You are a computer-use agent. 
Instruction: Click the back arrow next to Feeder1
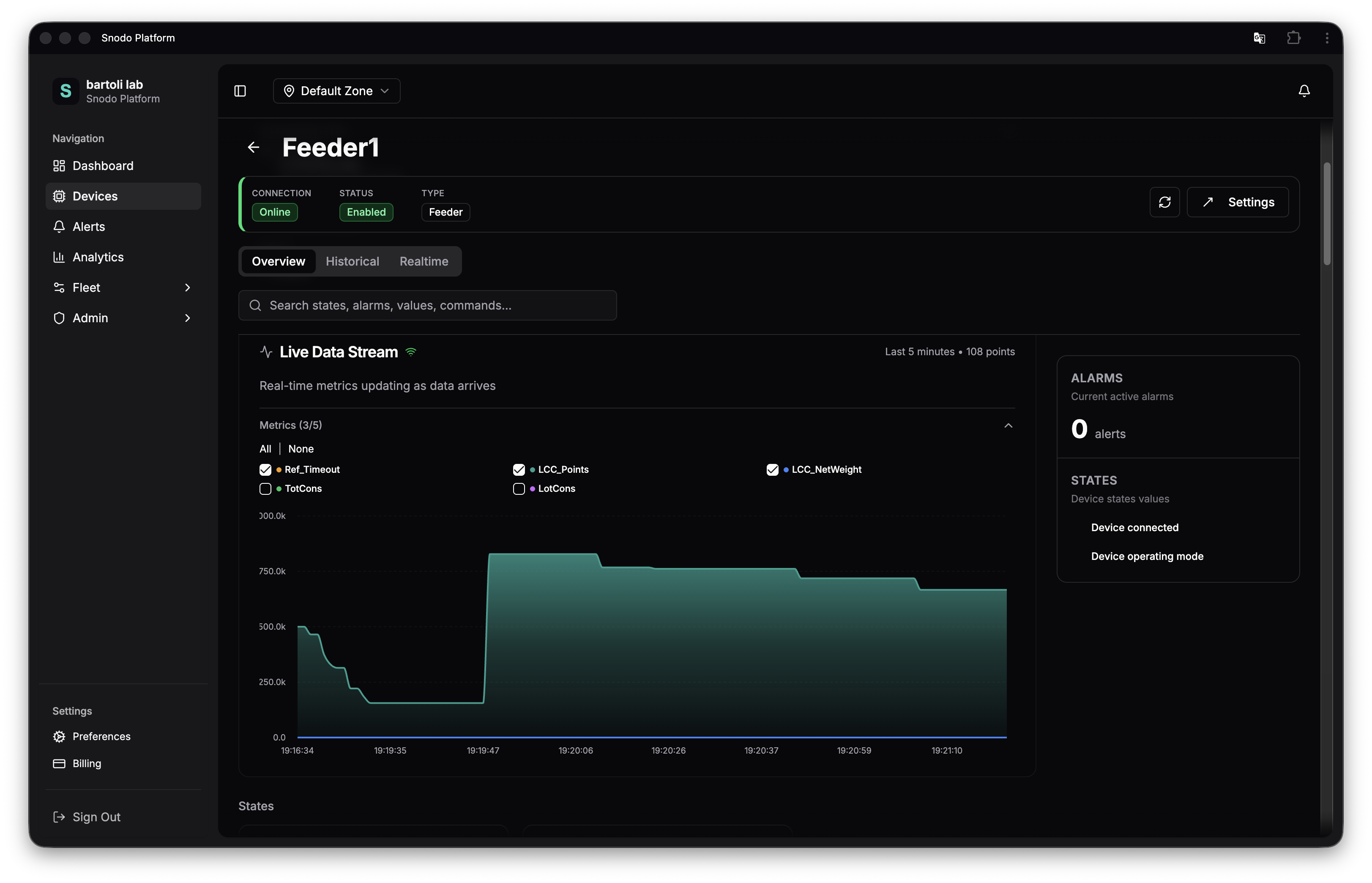(253, 147)
